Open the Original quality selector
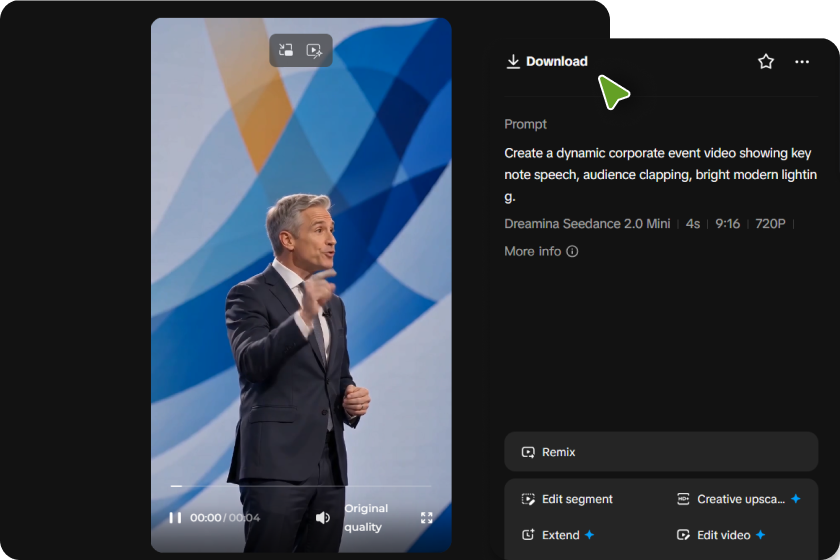The width and height of the screenshot is (840, 560). coord(366,518)
